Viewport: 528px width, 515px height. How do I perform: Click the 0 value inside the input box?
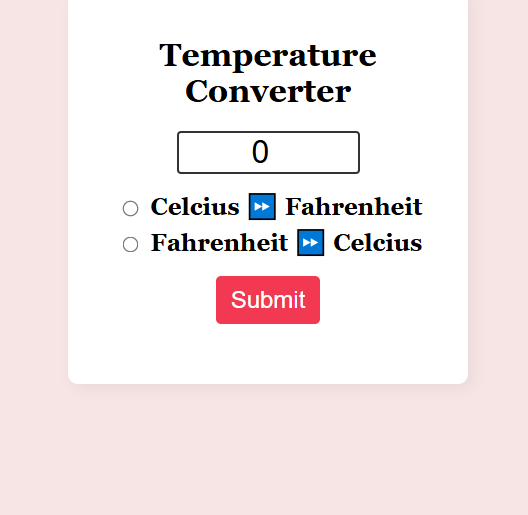coord(260,152)
